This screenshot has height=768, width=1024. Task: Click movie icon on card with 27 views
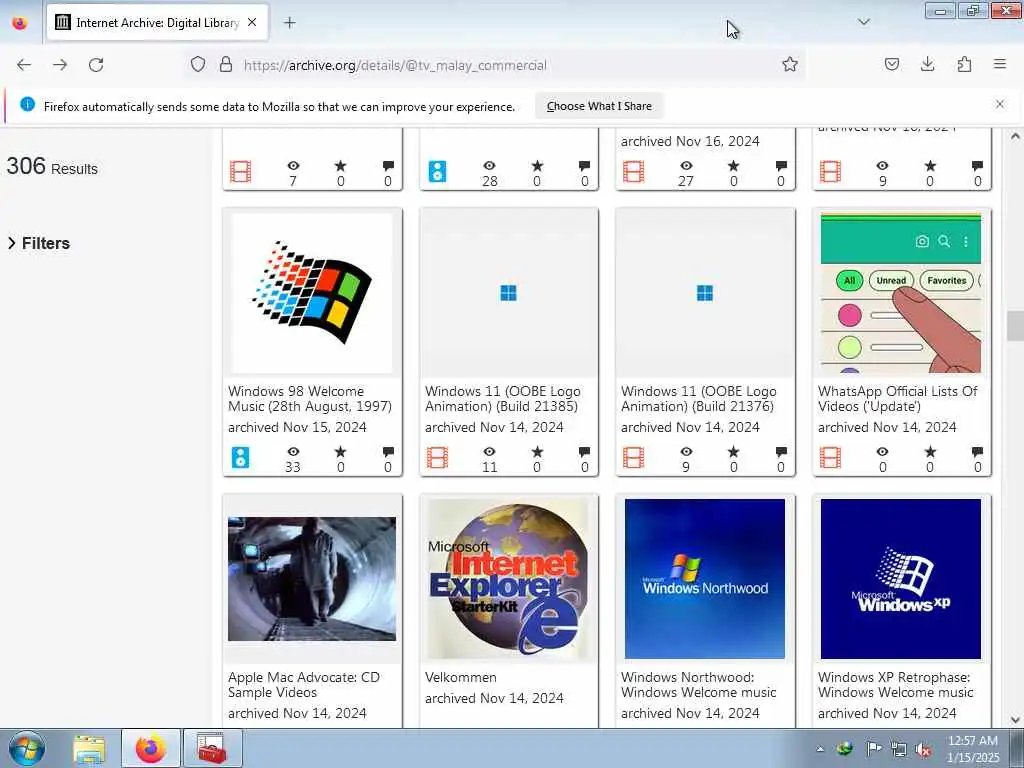633,172
